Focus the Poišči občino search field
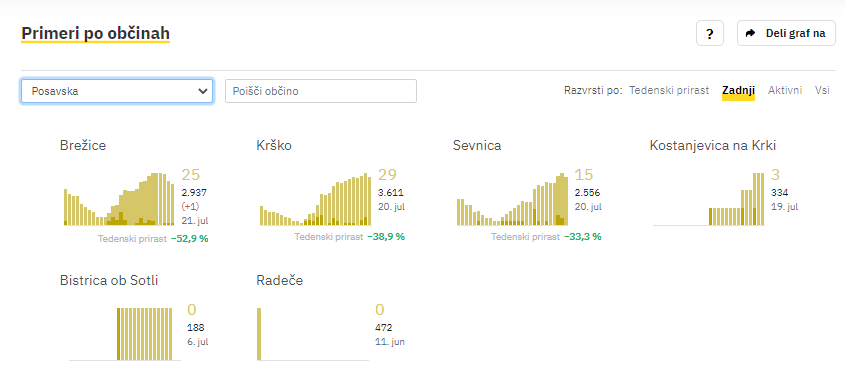The height and width of the screenshot is (380, 845). [x=321, y=91]
